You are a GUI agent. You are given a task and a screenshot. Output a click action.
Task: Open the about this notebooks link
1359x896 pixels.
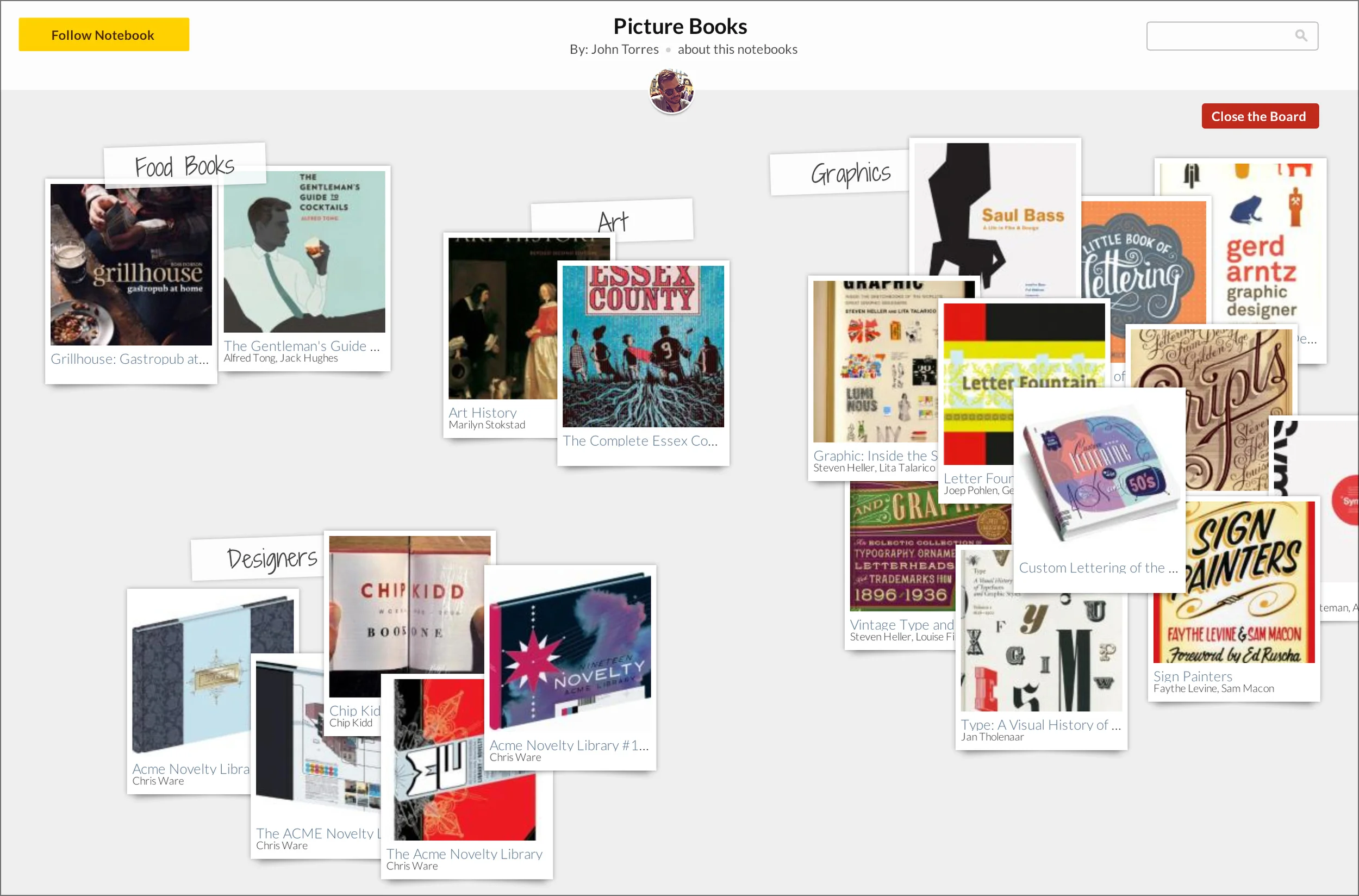coord(737,49)
